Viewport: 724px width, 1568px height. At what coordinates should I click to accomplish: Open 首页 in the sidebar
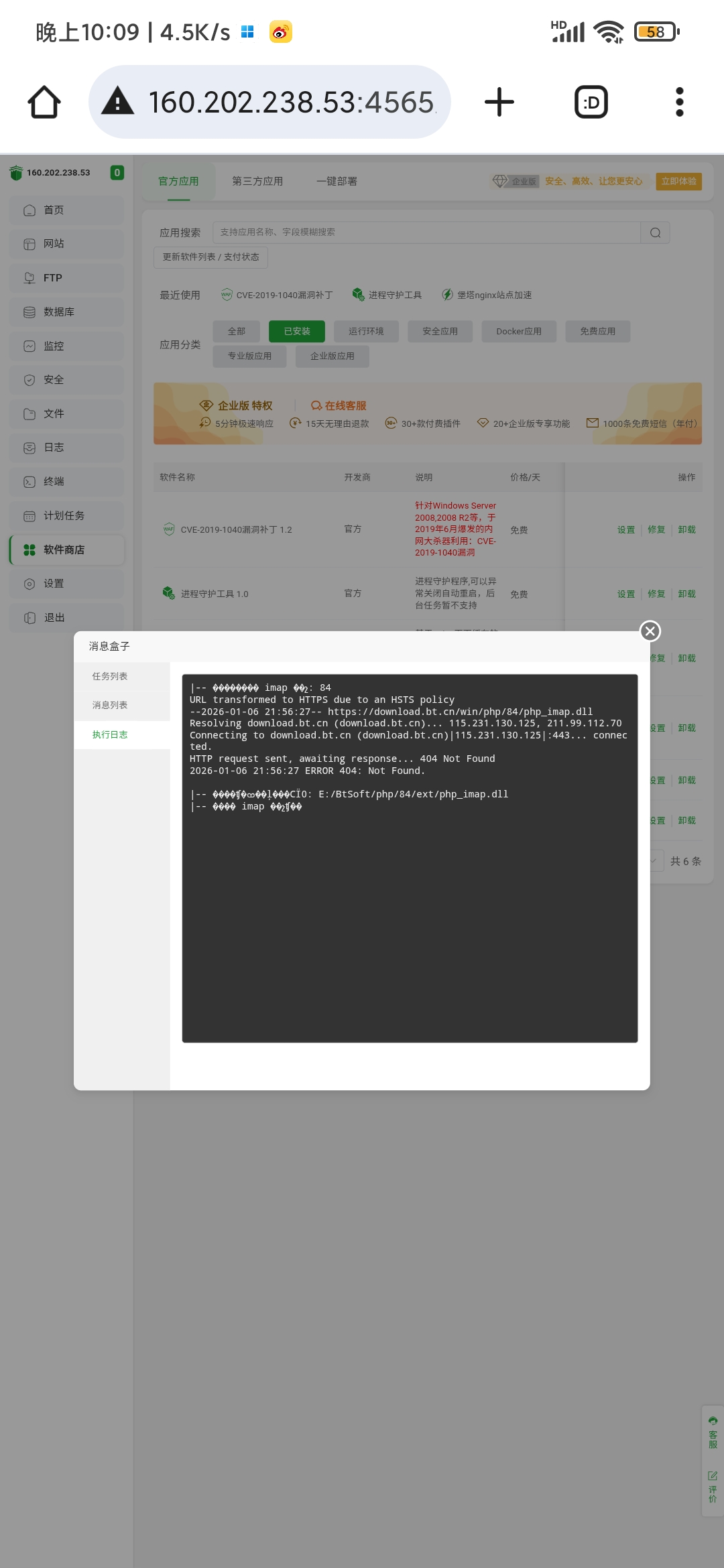pos(66,210)
